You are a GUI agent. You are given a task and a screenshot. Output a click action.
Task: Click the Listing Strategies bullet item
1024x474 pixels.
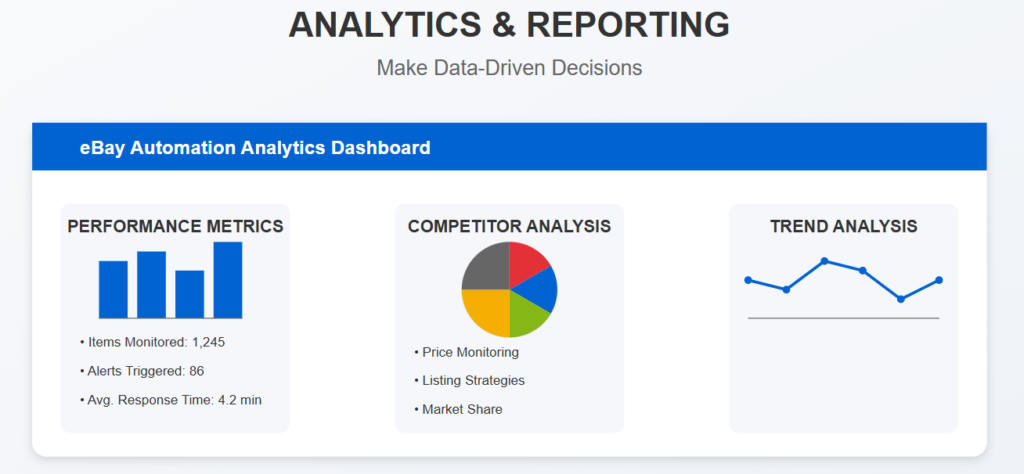tap(473, 381)
